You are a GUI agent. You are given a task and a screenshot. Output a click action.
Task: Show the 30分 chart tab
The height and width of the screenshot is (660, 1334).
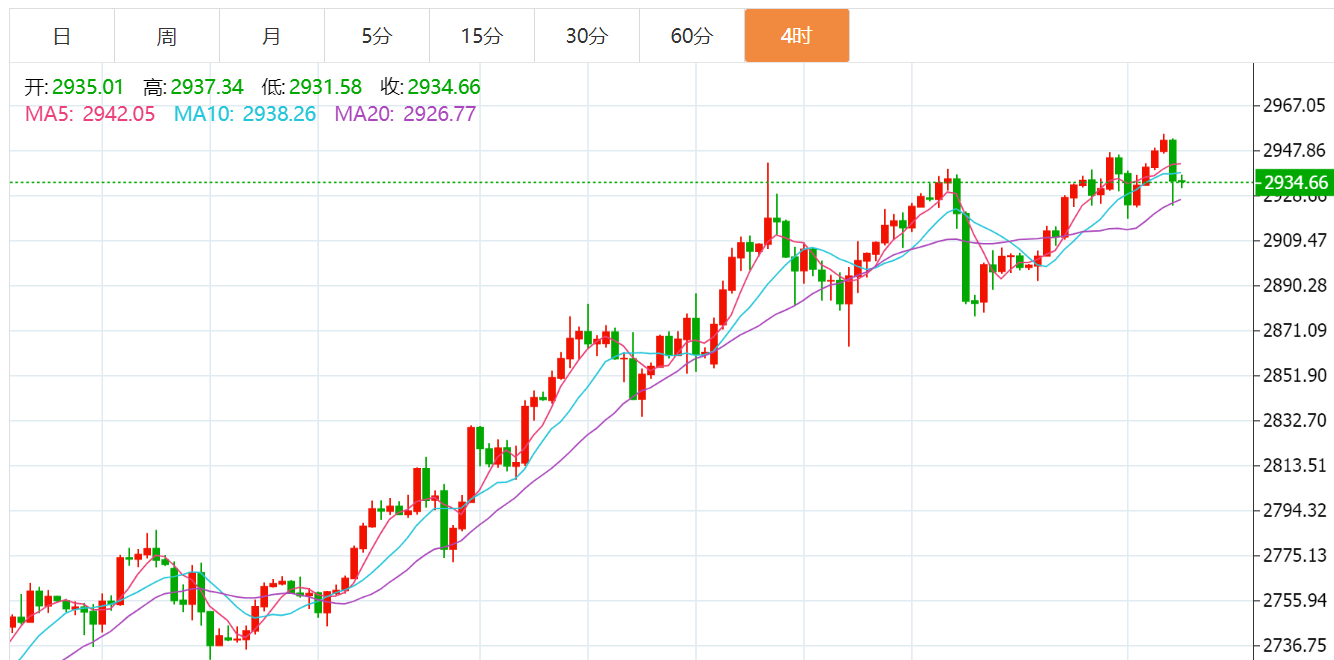587,37
